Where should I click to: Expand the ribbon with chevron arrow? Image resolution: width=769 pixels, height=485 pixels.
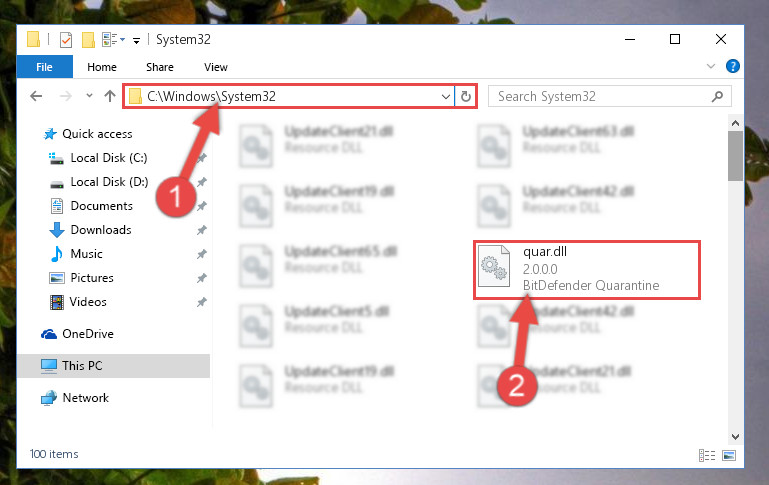(x=710, y=66)
